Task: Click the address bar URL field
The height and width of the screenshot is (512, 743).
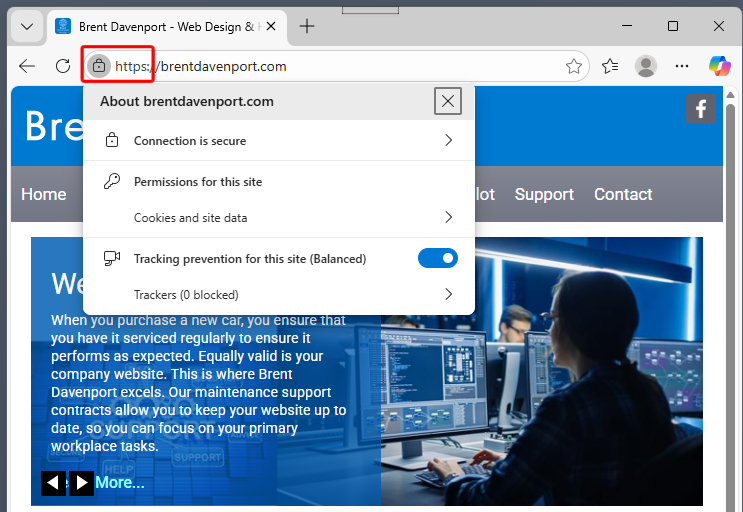Action: point(340,66)
